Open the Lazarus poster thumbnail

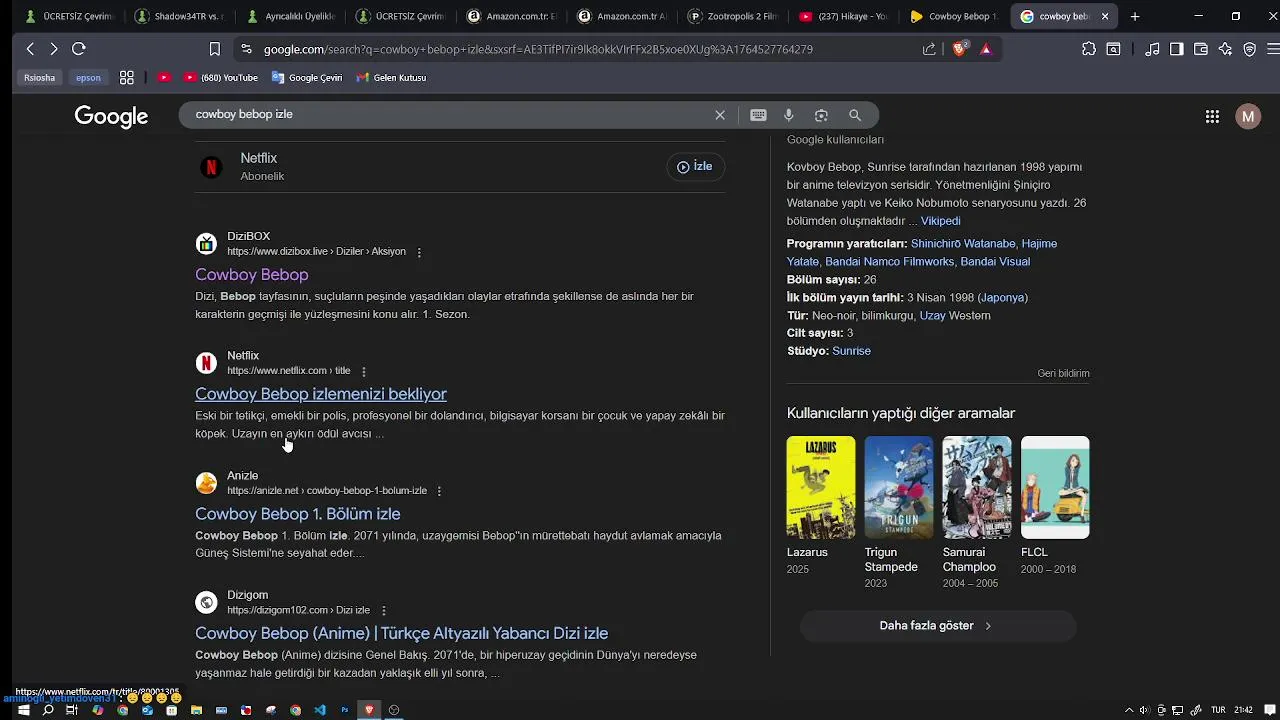(x=821, y=487)
